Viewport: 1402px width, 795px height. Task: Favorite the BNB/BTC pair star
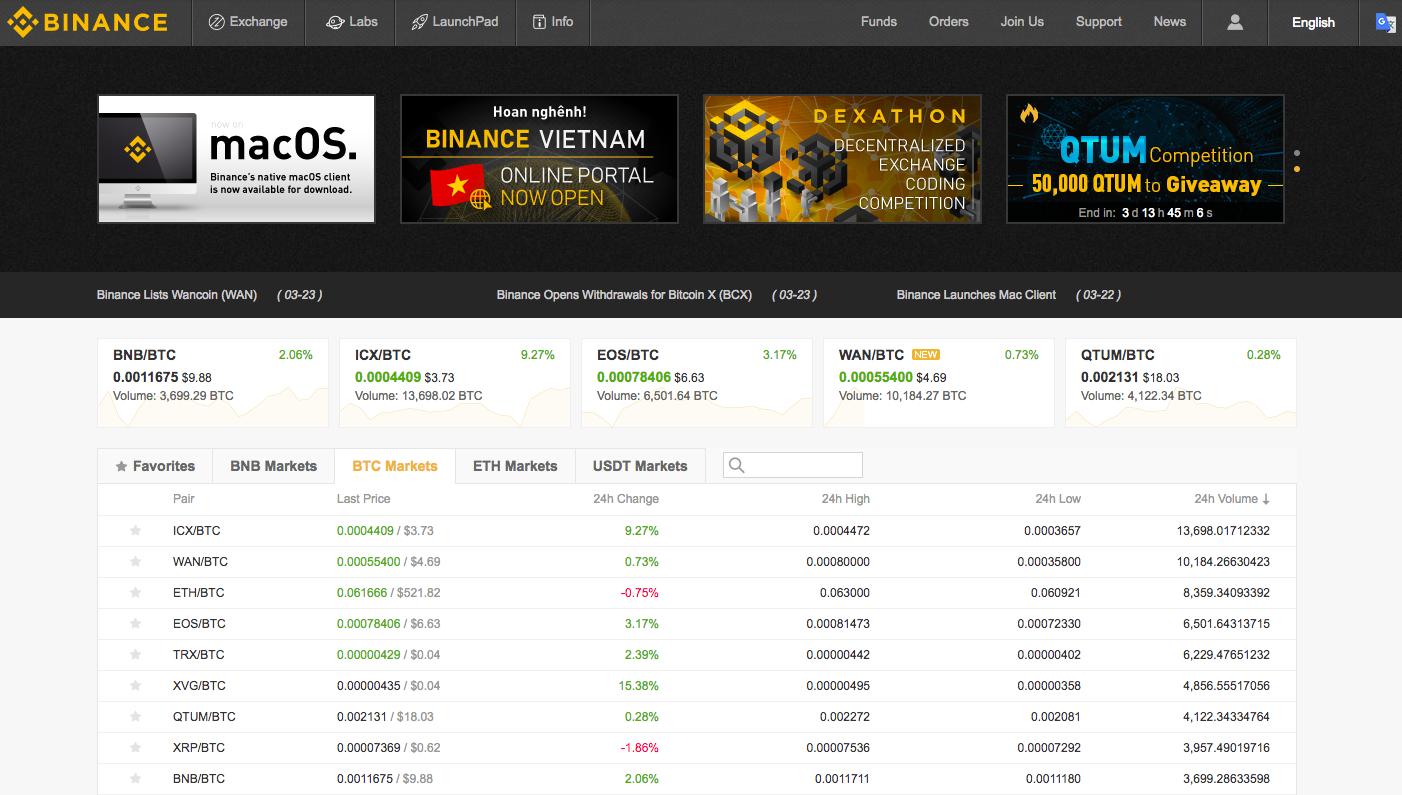click(x=135, y=779)
